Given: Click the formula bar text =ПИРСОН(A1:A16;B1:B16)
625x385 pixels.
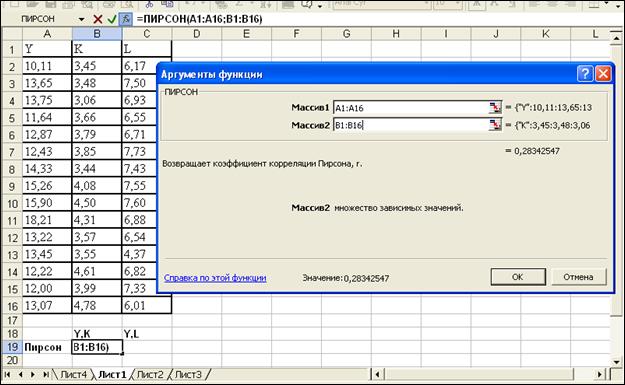Looking at the screenshot, I should click(199, 19).
